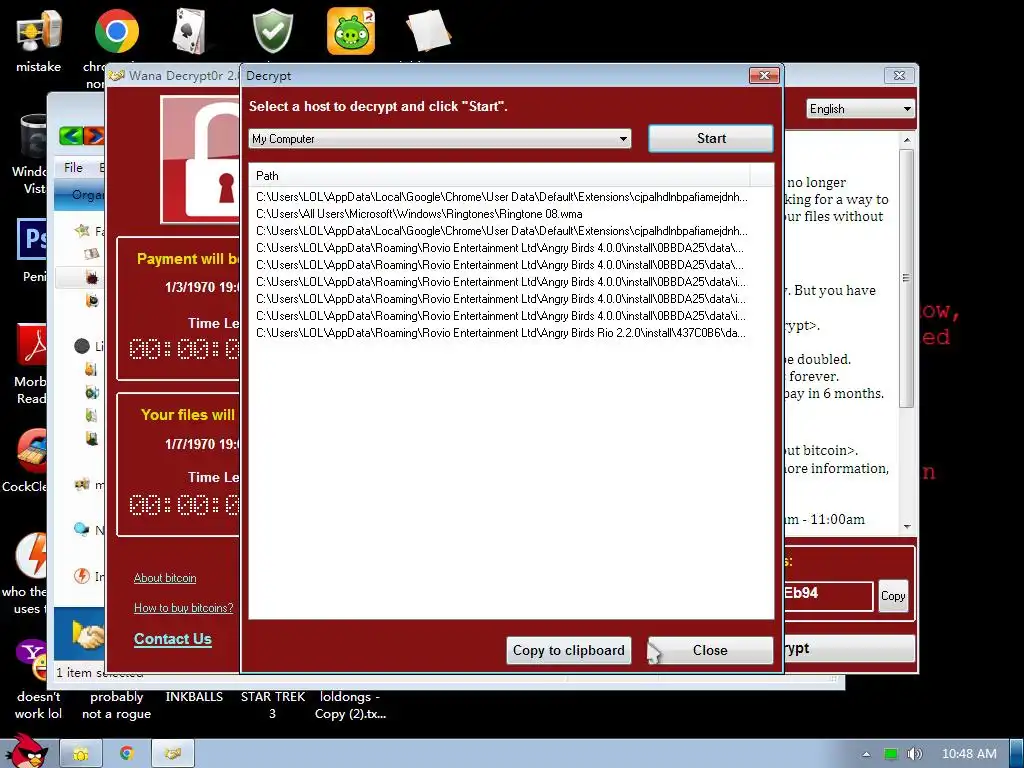1024x768 pixels.
Task: Click the red padlock image
Action: pos(200,160)
